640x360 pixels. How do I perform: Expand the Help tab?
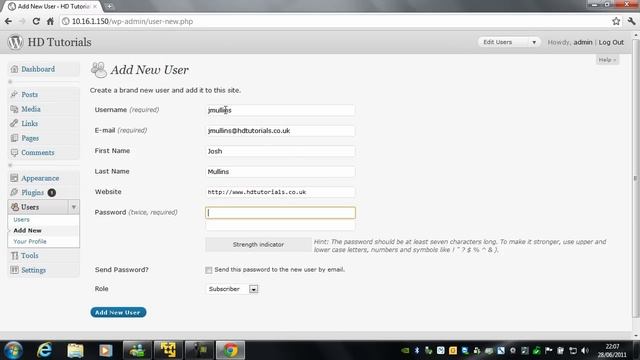[x=607, y=60]
